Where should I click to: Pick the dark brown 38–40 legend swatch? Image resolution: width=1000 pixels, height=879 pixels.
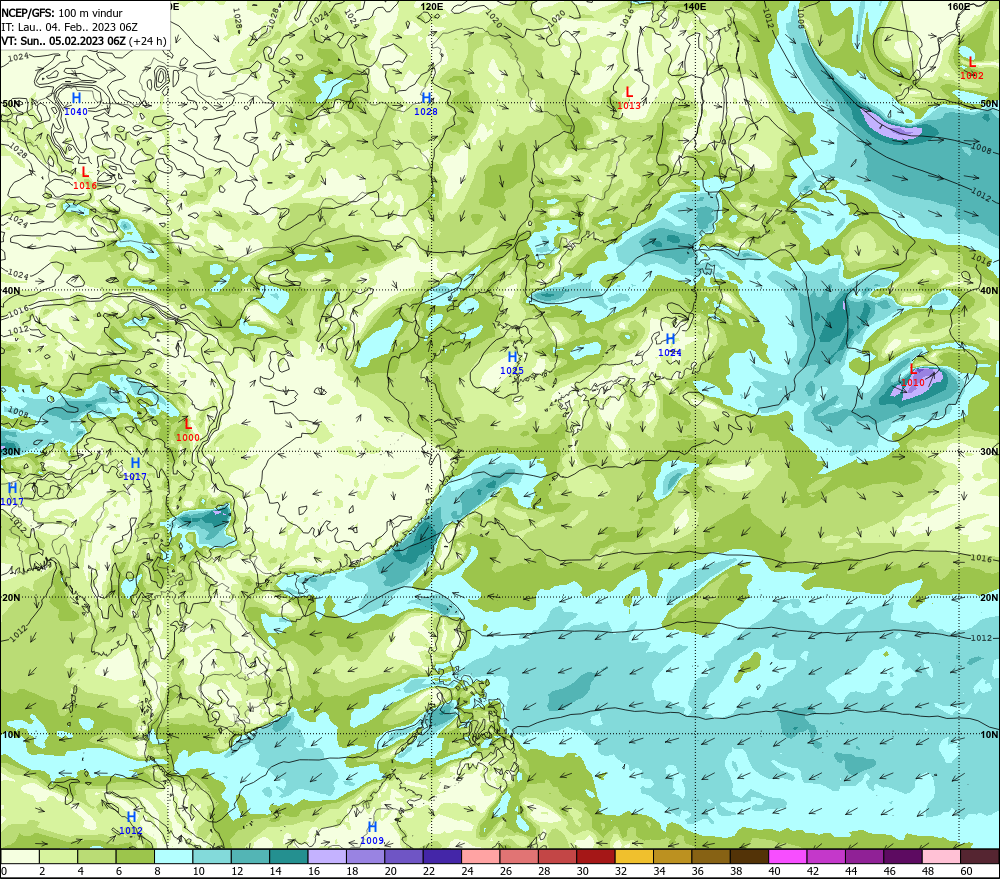[x=749, y=856]
